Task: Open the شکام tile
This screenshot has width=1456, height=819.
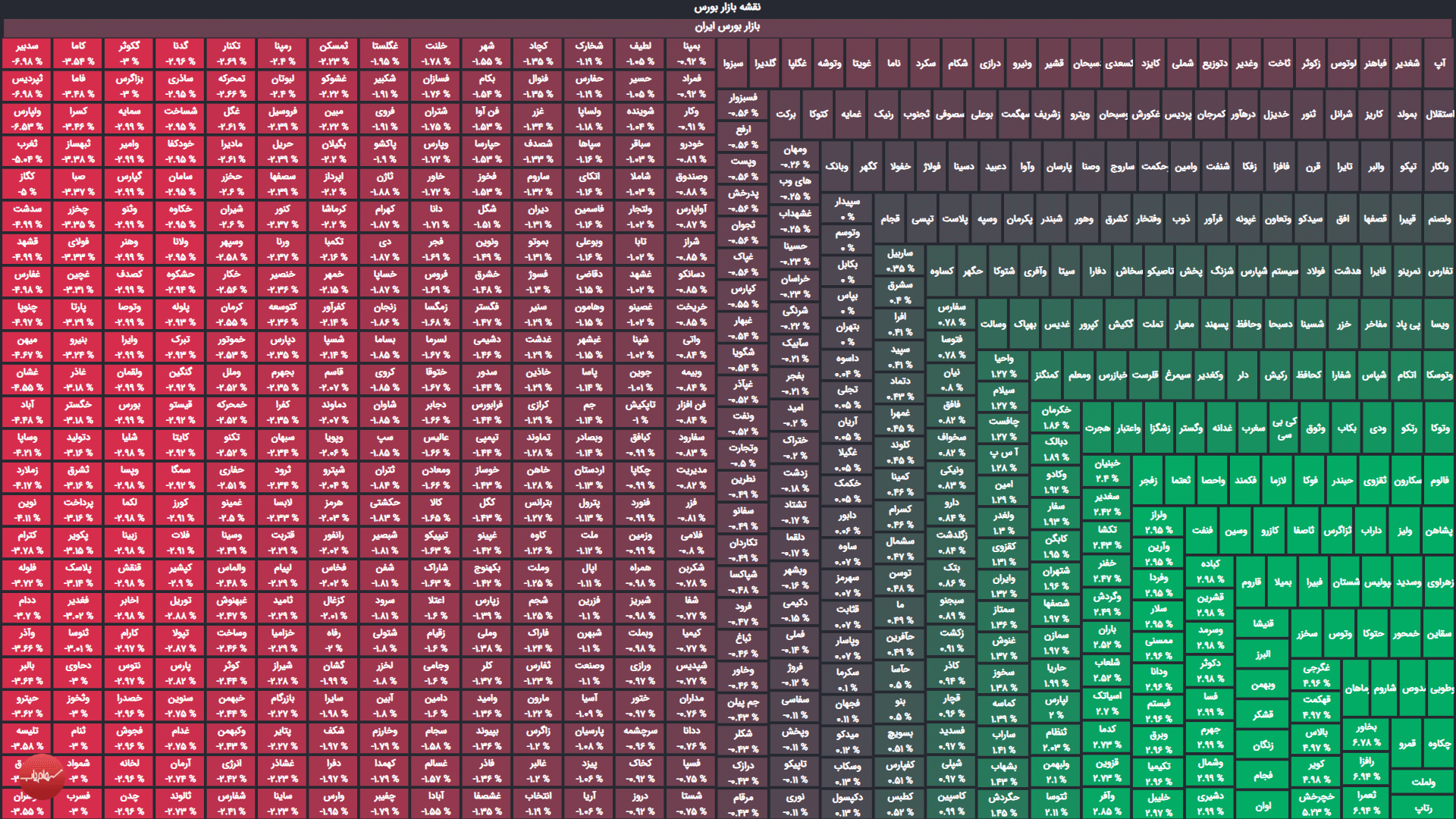Action: point(957,63)
